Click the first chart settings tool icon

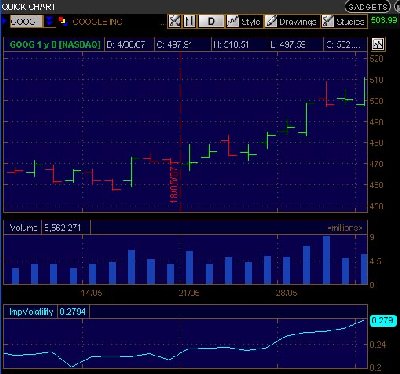tap(174, 22)
